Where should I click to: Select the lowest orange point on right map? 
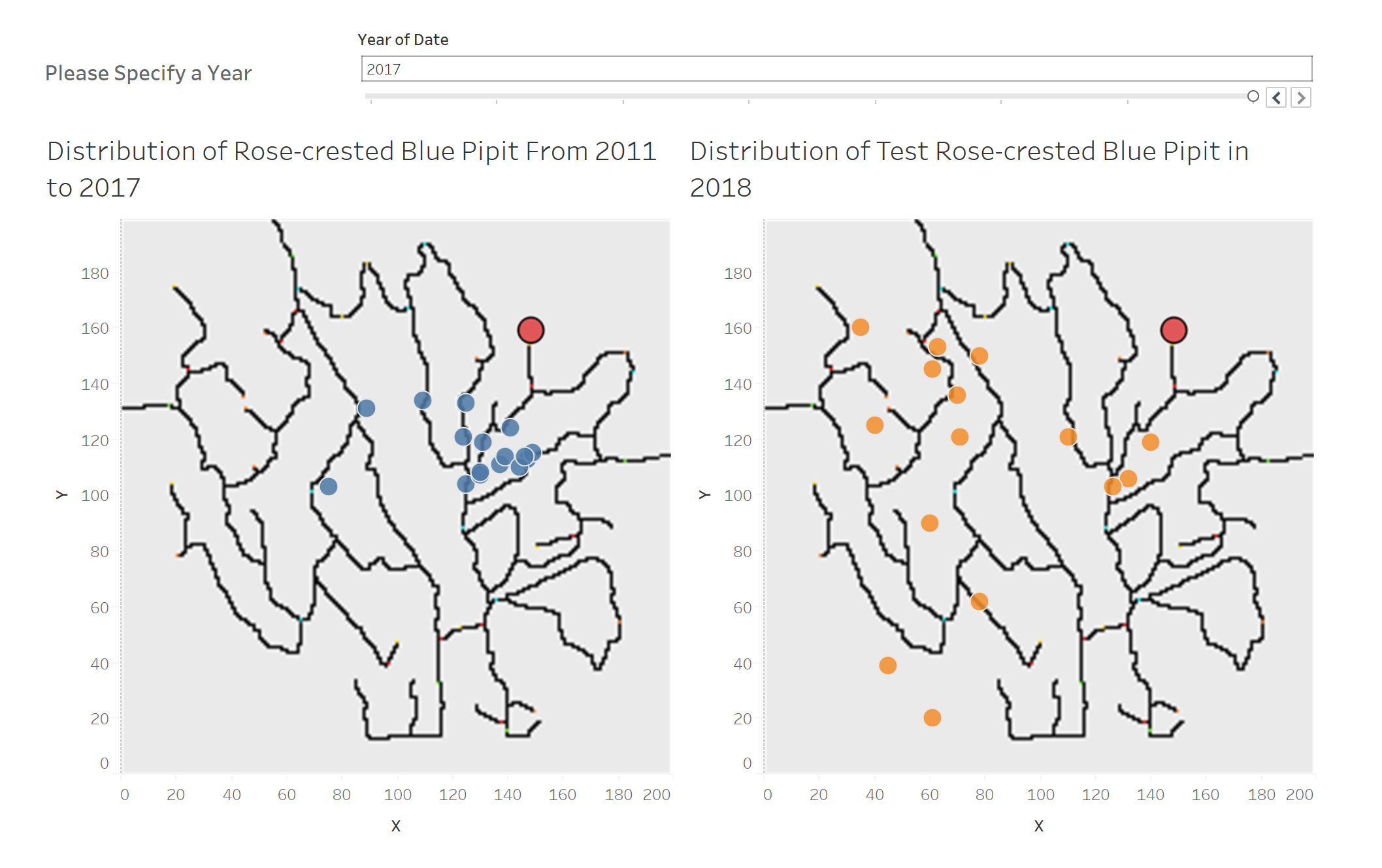point(932,718)
